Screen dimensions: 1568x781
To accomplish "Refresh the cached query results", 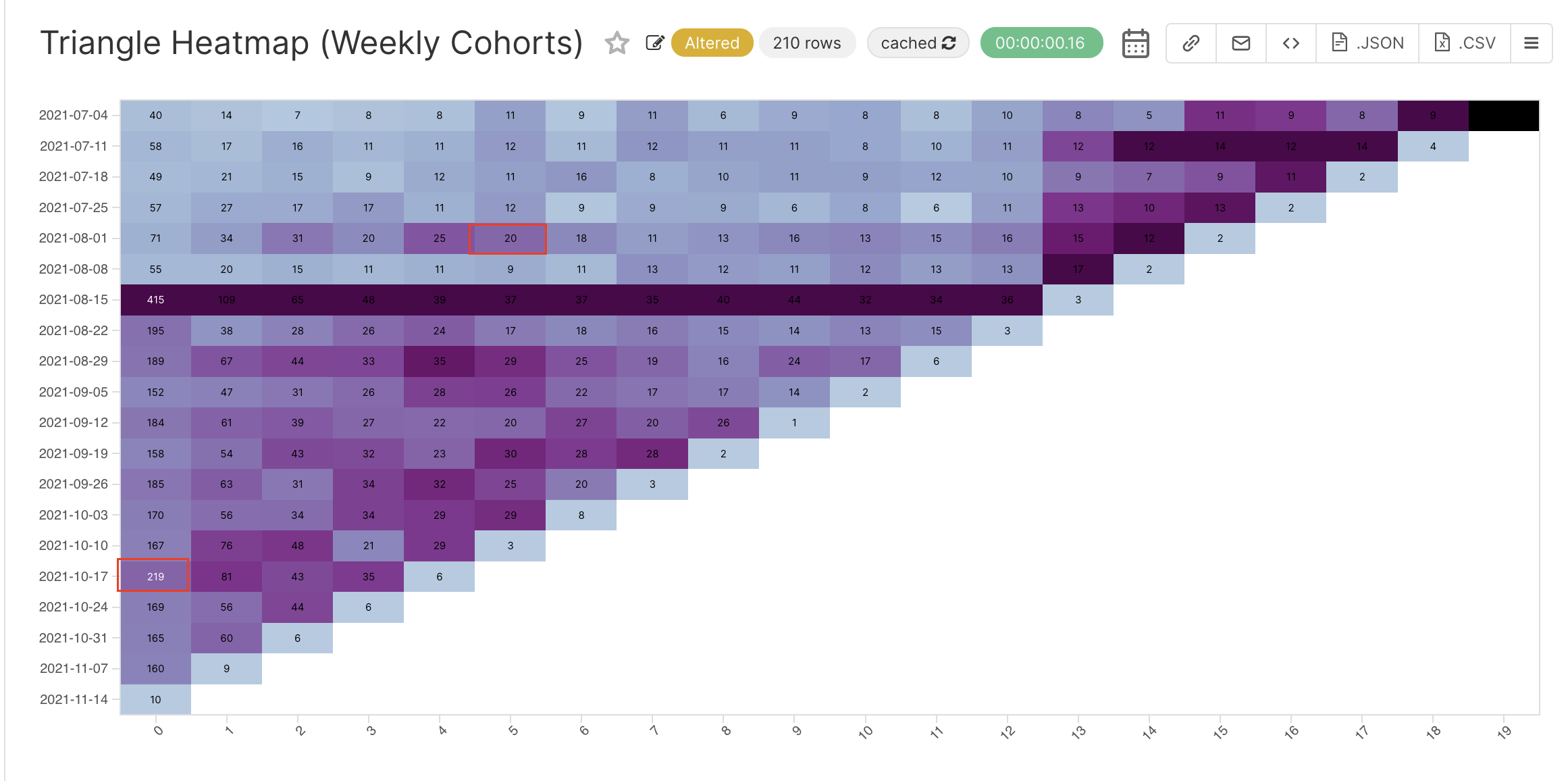I will pyautogui.click(x=949, y=43).
